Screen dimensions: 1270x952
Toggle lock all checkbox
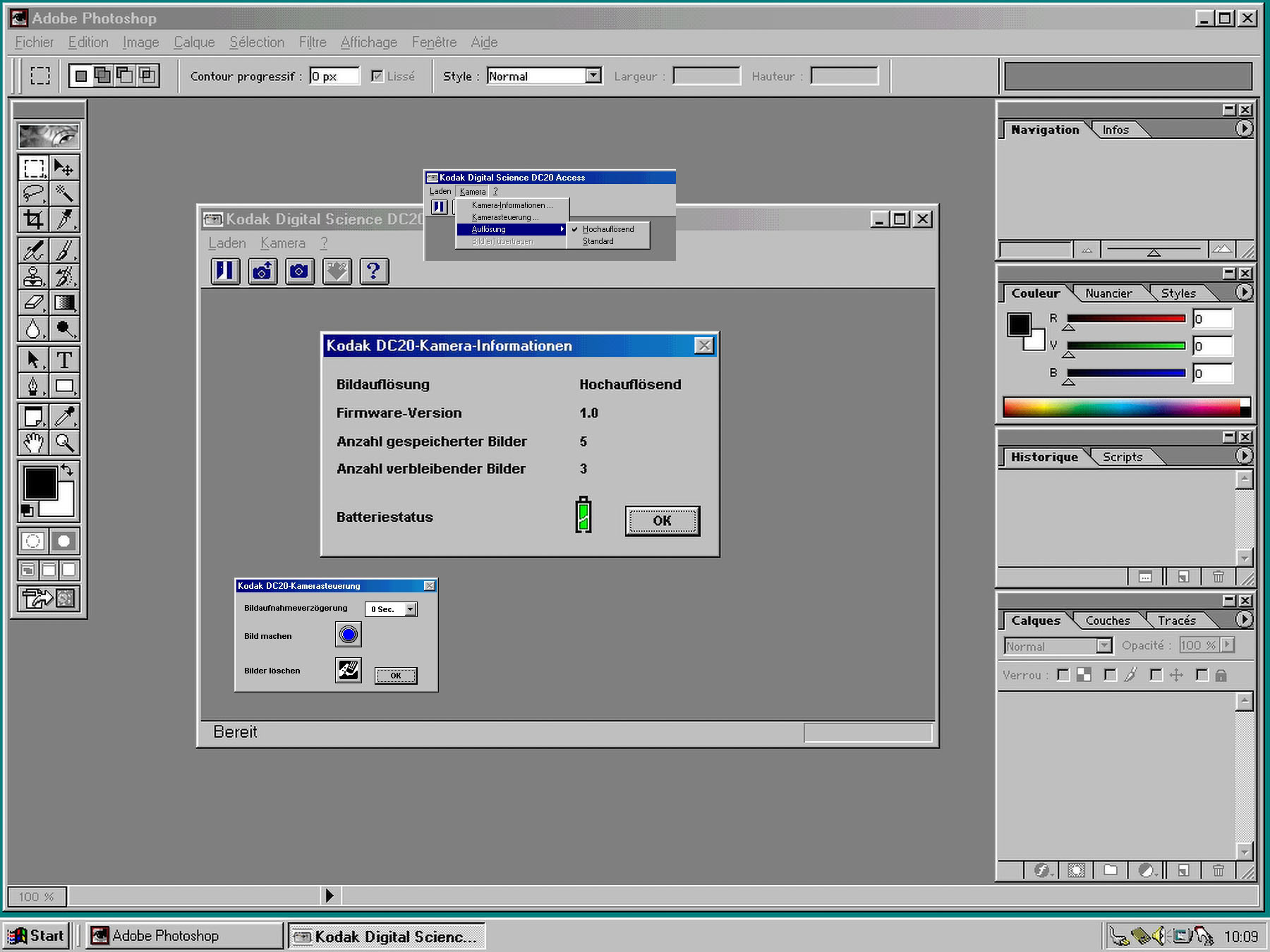(x=1202, y=676)
